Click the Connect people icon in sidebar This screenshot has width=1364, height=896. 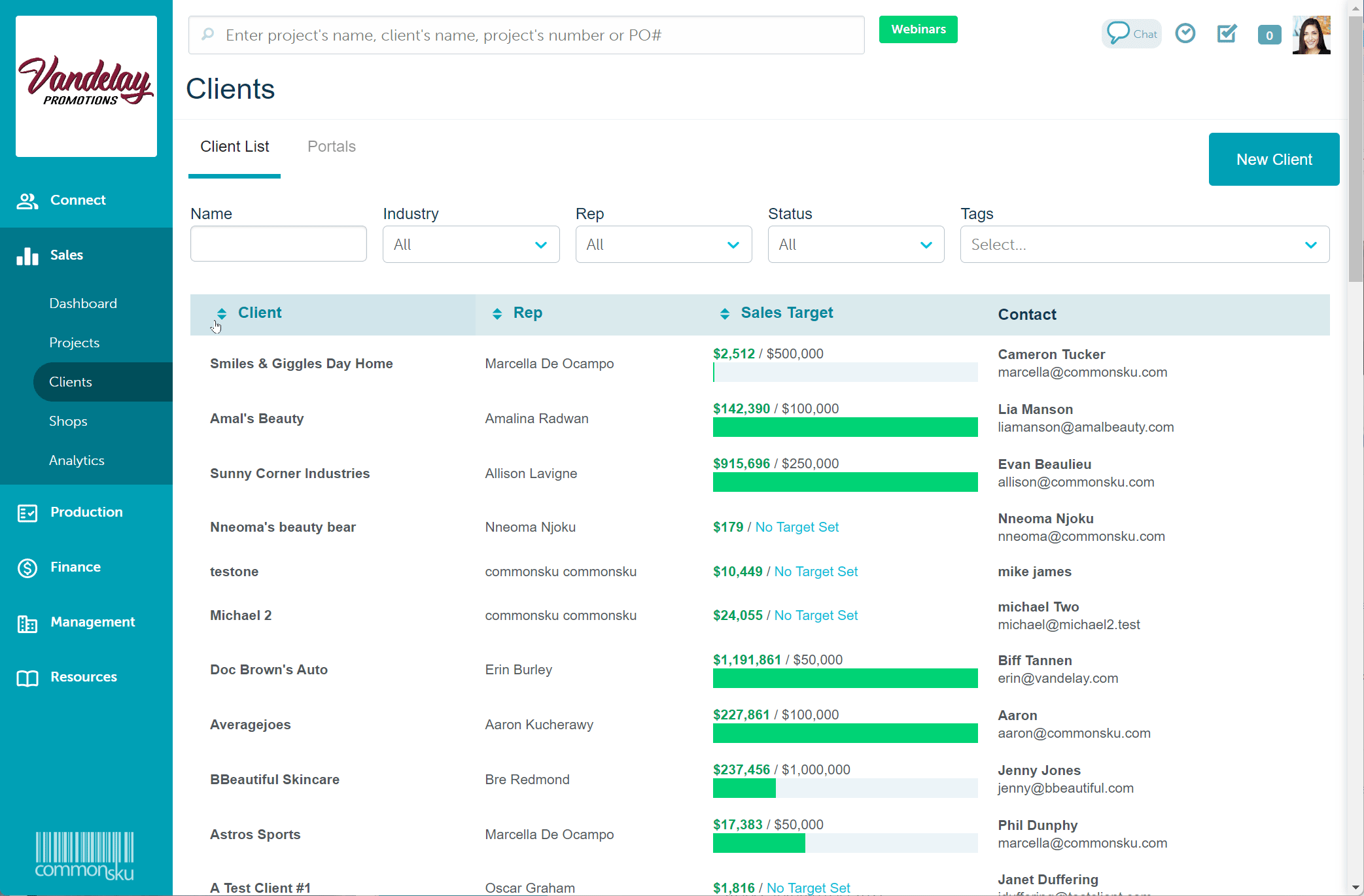27,201
